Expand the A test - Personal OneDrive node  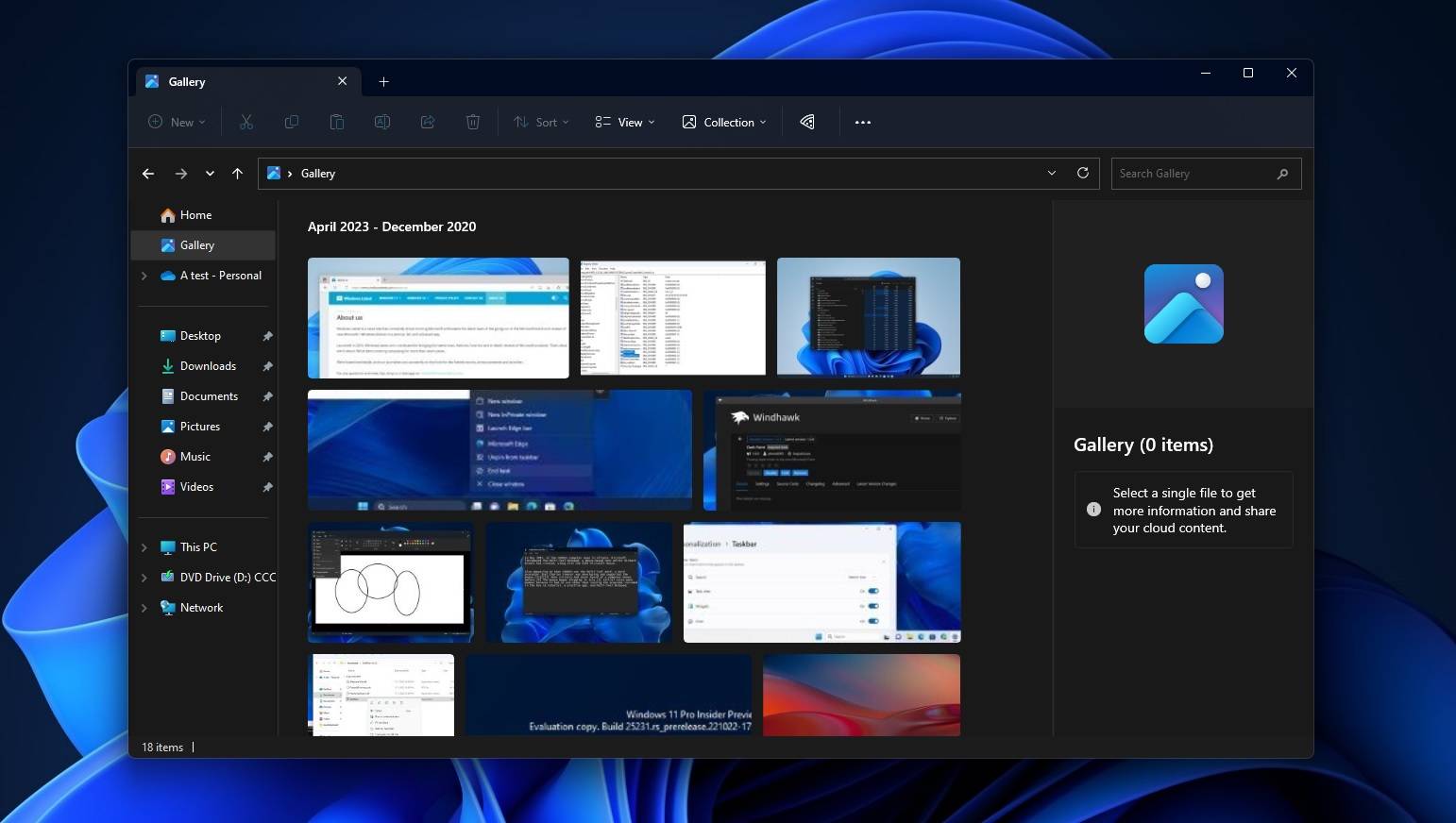[x=144, y=276]
